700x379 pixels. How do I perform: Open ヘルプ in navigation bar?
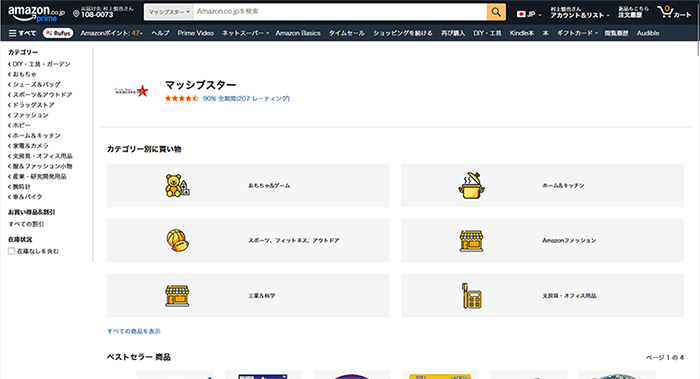(x=160, y=33)
